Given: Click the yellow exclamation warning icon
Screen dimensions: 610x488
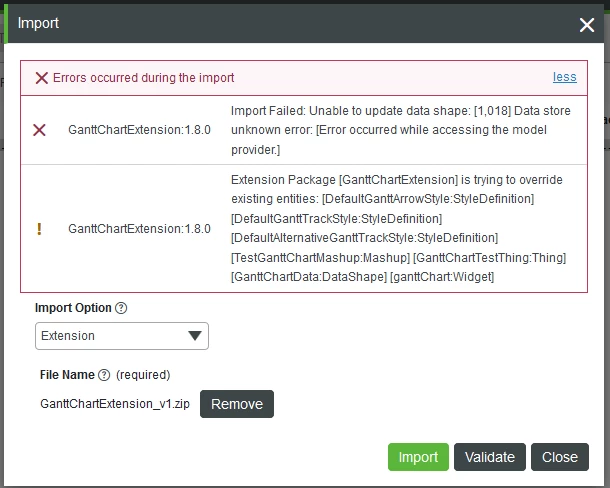Looking at the screenshot, I should click(x=39, y=229).
